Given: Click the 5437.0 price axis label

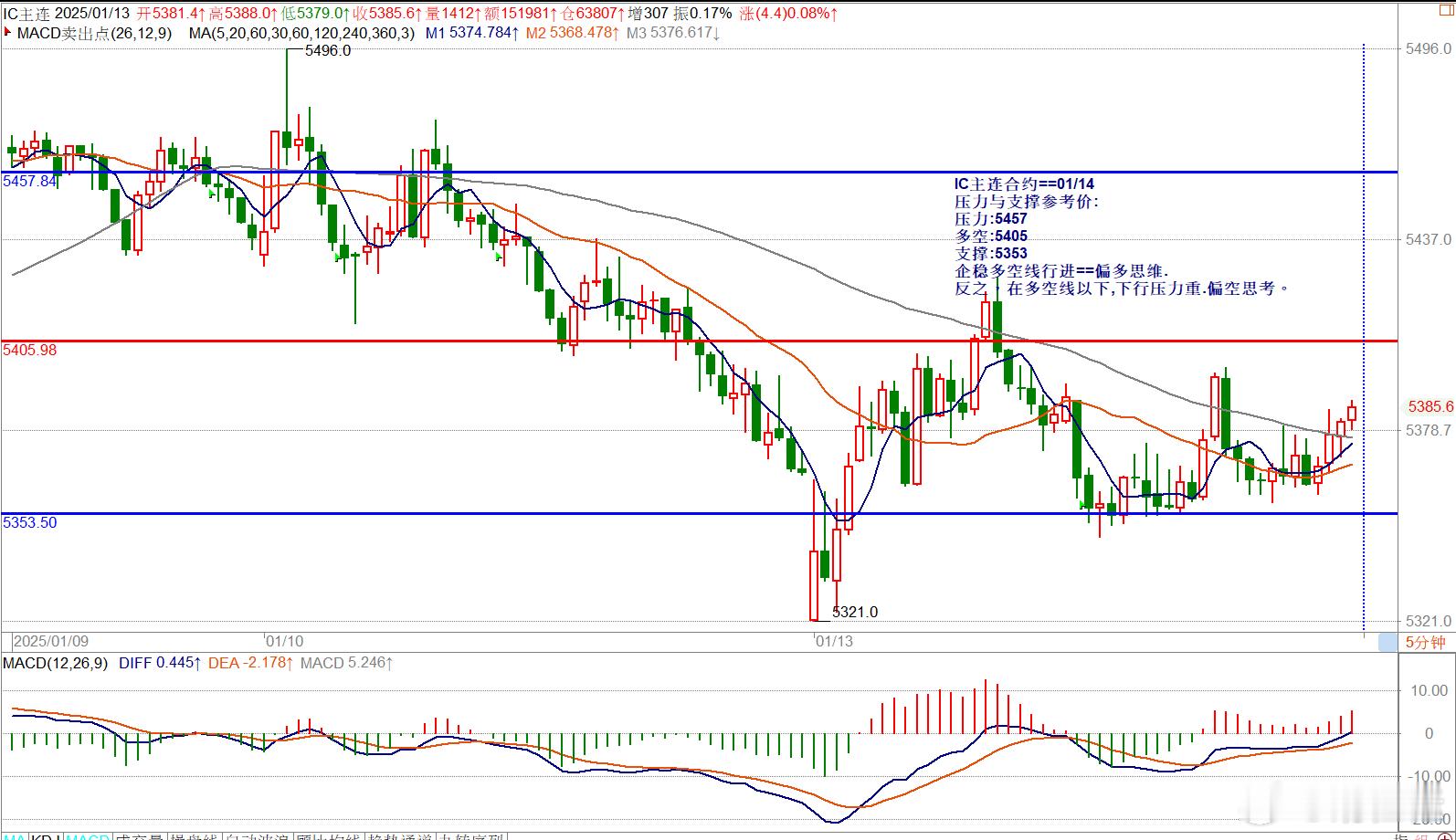Looking at the screenshot, I should (x=1429, y=239).
